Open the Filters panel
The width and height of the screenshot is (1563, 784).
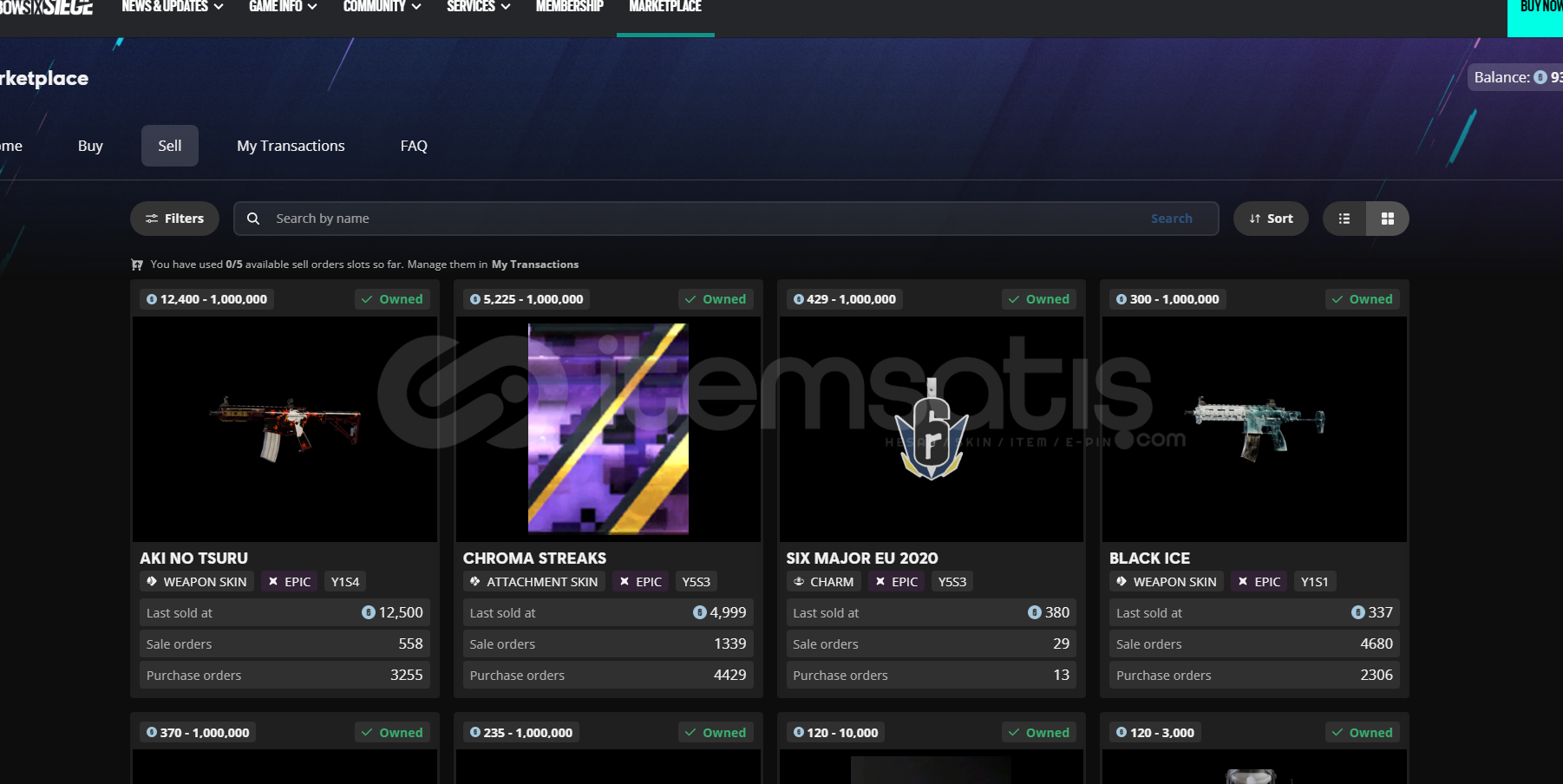pyautogui.click(x=174, y=219)
